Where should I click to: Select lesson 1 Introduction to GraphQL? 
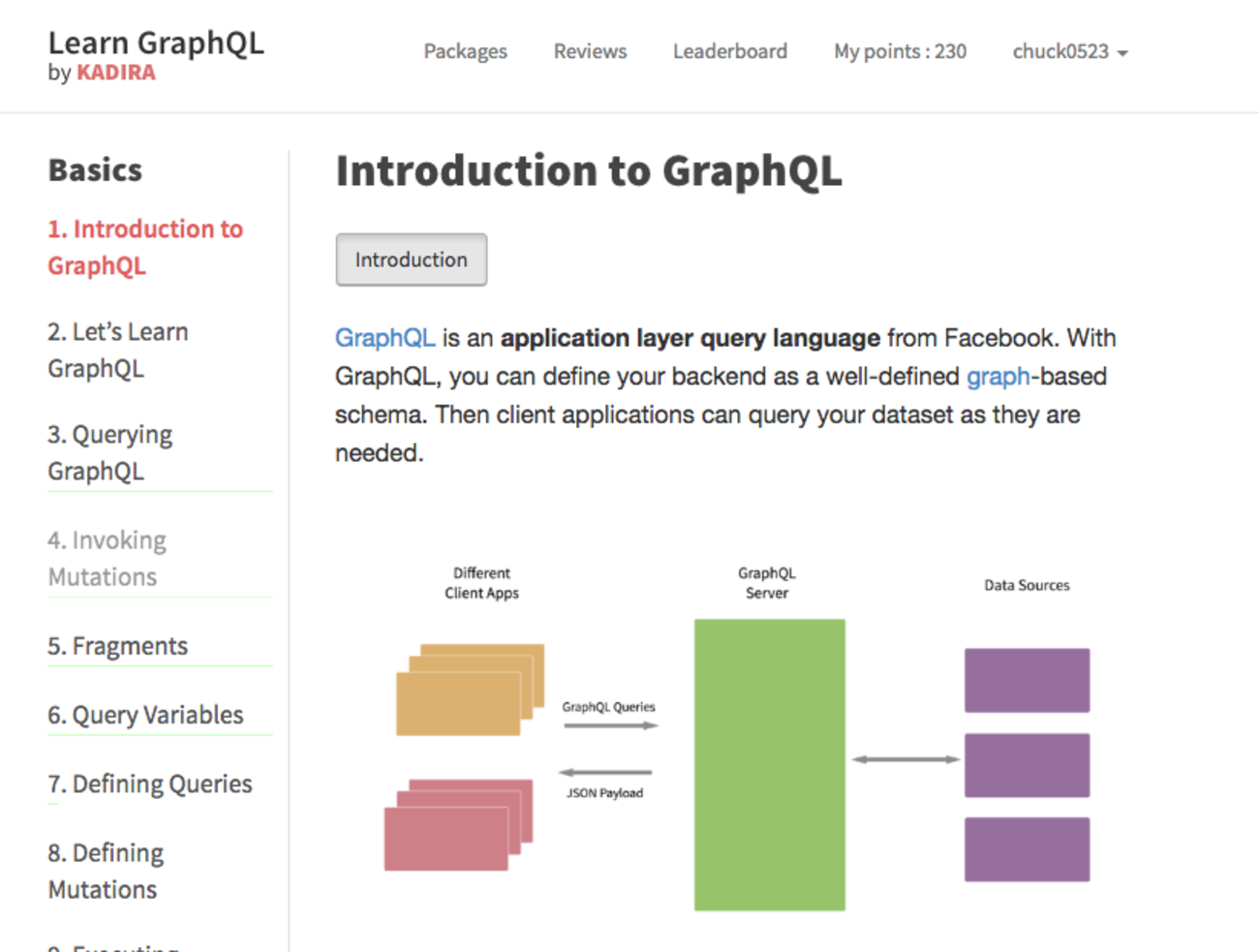tap(145, 247)
